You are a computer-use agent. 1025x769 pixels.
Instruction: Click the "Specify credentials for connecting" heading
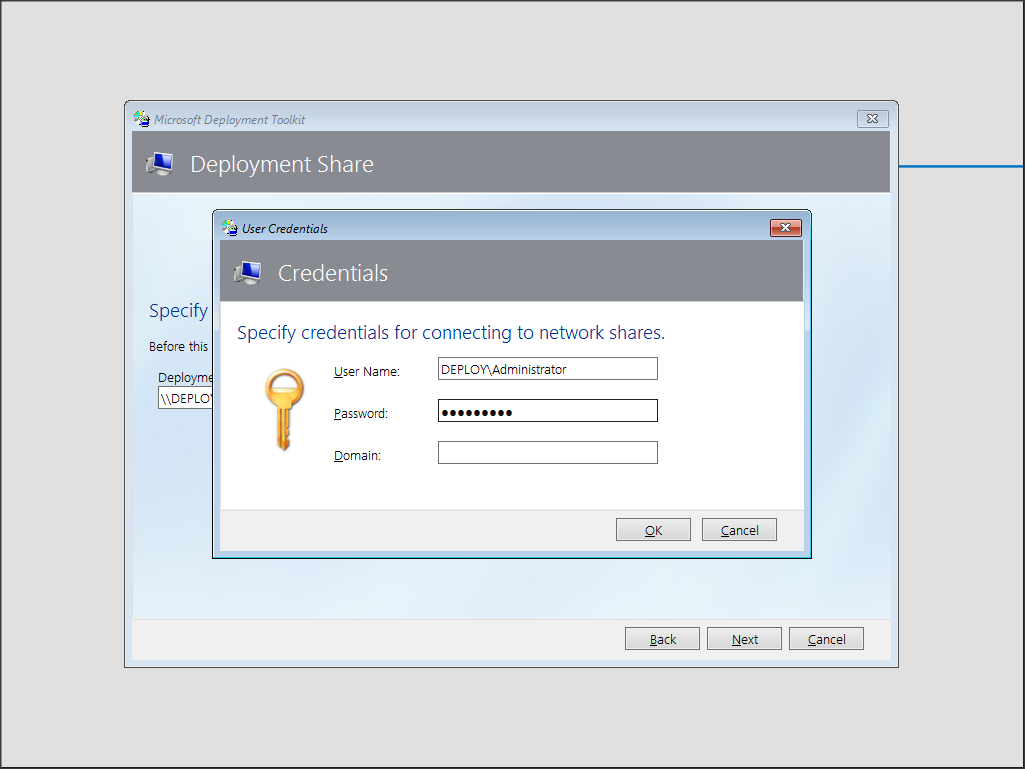[x=450, y=333]
